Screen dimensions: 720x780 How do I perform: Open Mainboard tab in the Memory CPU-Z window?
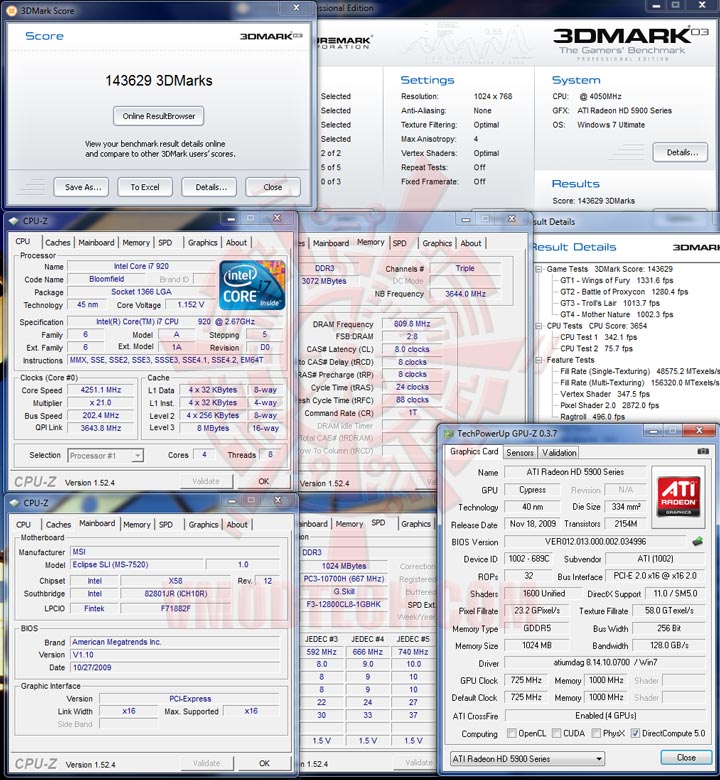[331, 243]
